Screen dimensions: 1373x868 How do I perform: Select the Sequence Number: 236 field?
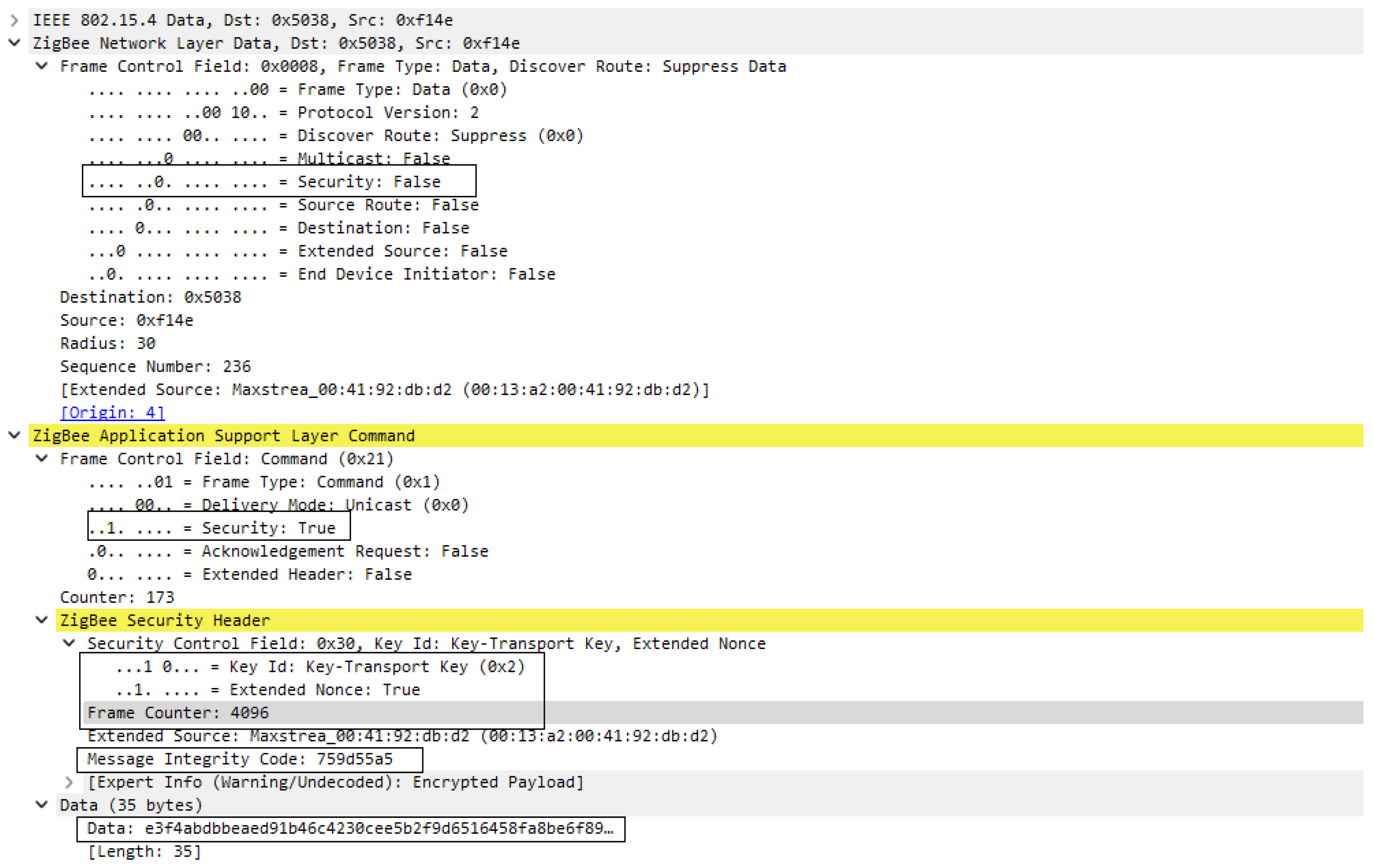155,366
